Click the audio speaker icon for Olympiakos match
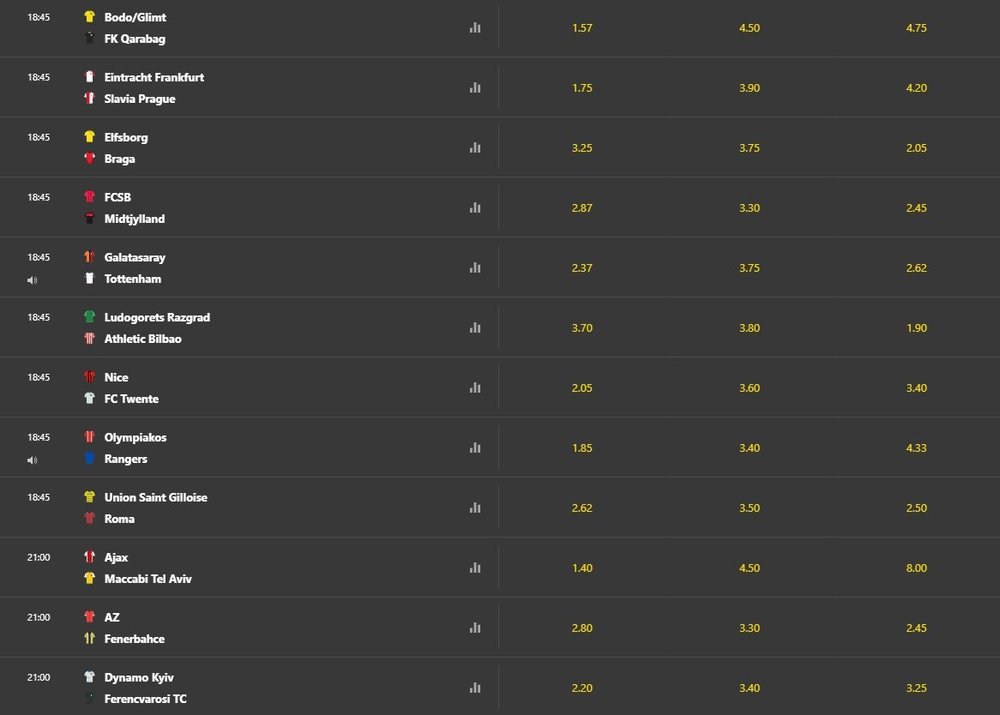Viewport: 1000px width, 715px height. coord(33,460)
